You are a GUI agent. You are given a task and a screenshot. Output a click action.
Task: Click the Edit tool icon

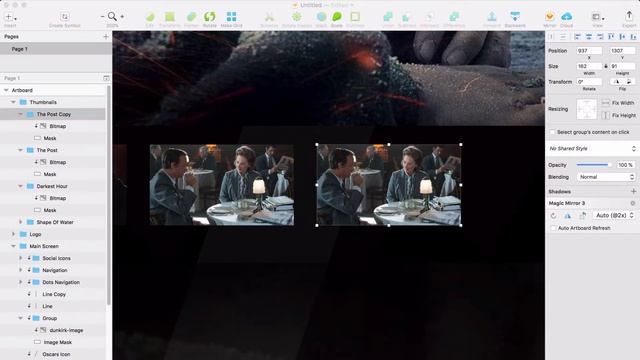[150, 17]
